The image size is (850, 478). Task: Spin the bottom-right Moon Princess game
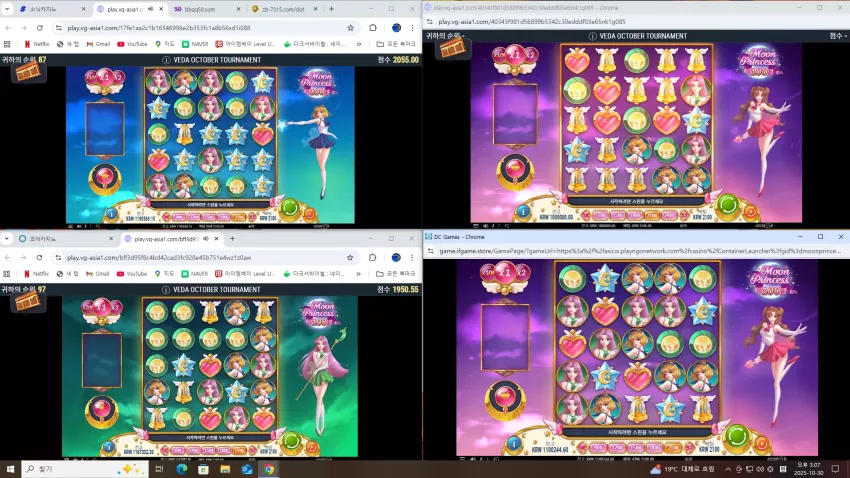coord(737,436)
